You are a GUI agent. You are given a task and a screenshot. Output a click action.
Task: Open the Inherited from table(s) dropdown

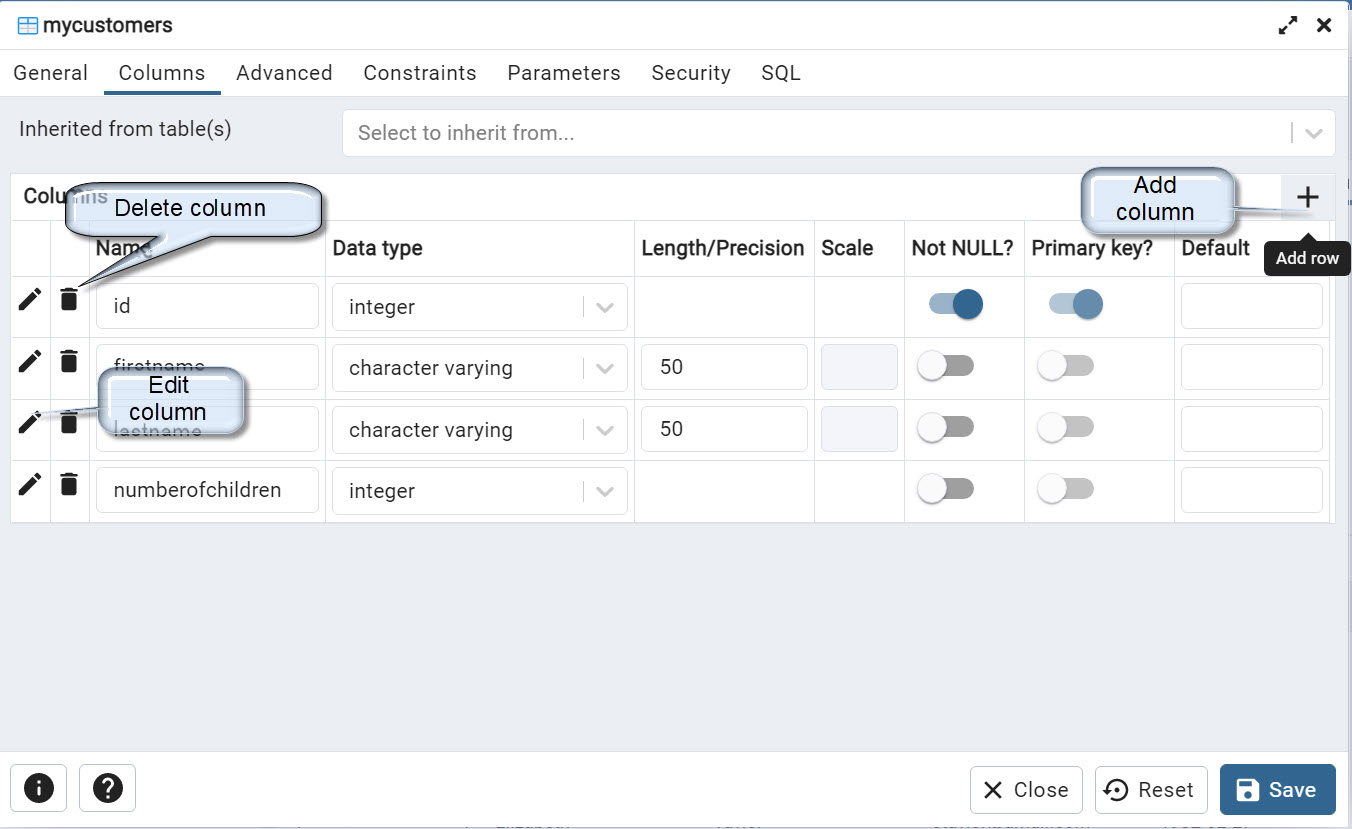pos(1313,133)
